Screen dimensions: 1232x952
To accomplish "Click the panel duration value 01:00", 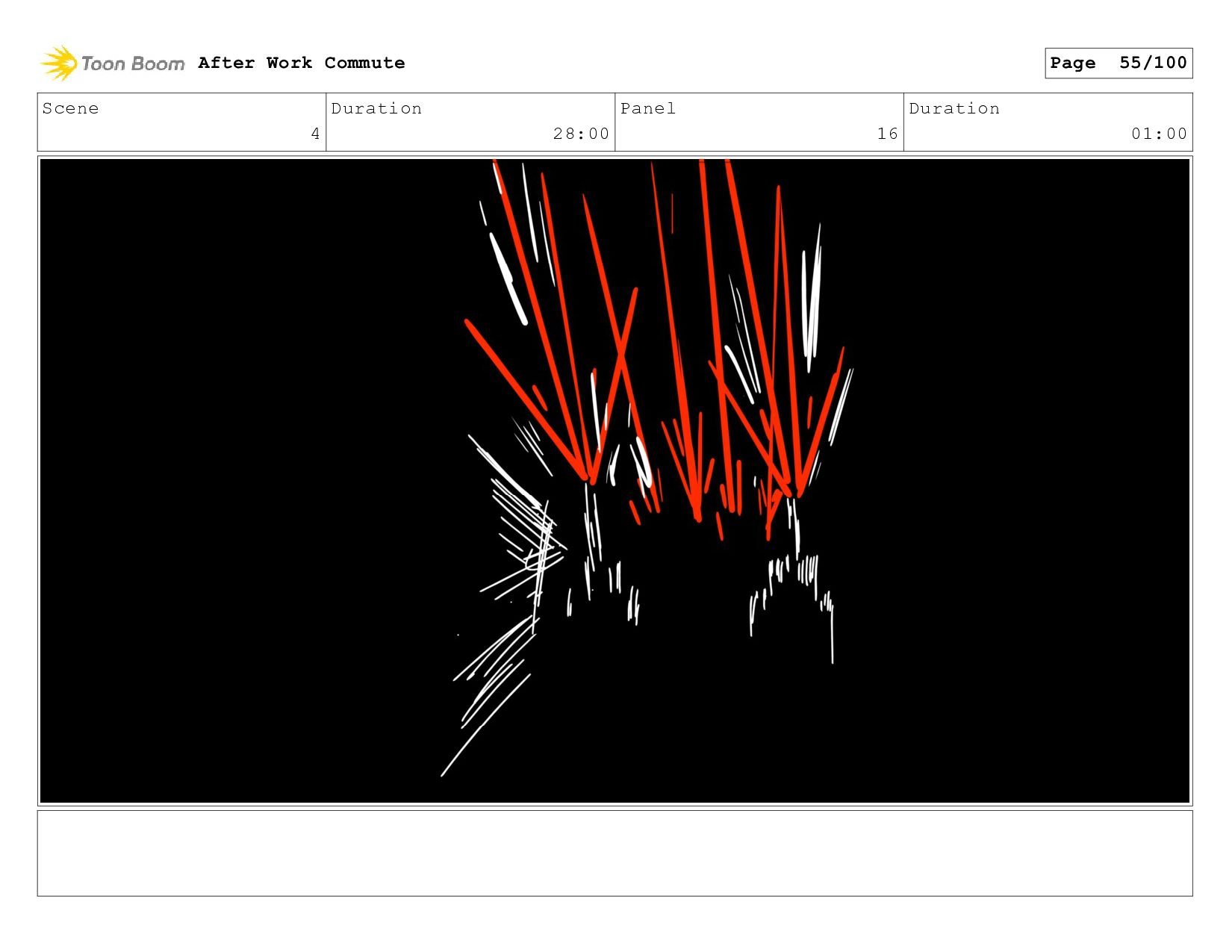I will [x=1159, y=134].
